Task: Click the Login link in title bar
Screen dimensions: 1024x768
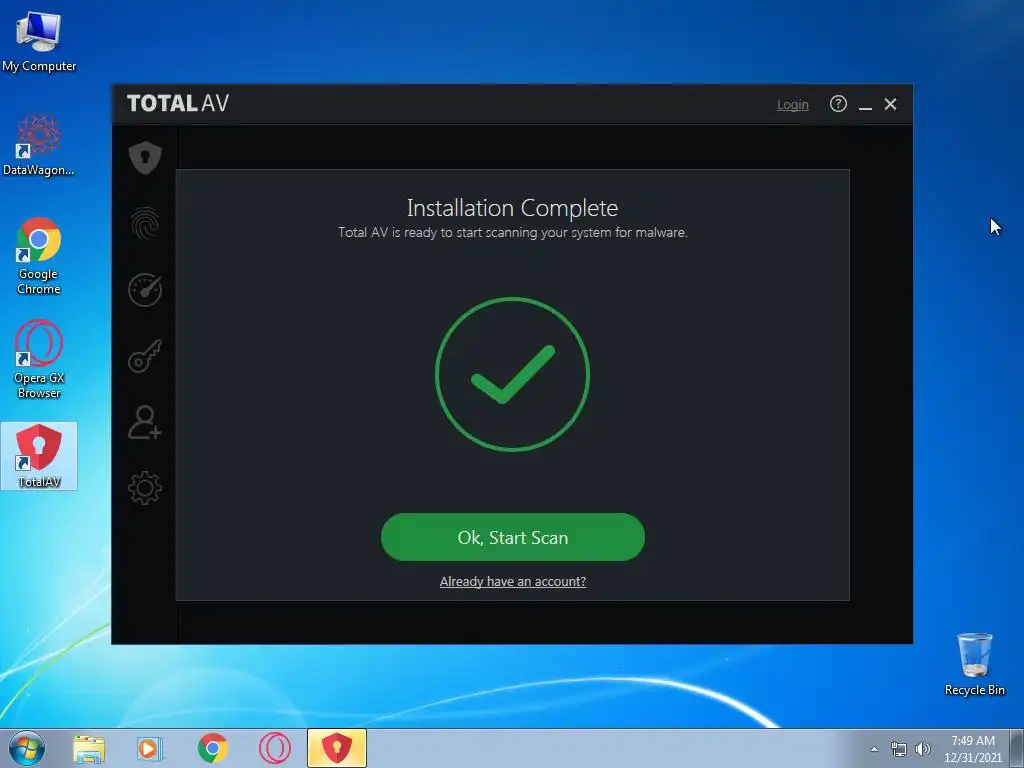Action: pos(793,104)
